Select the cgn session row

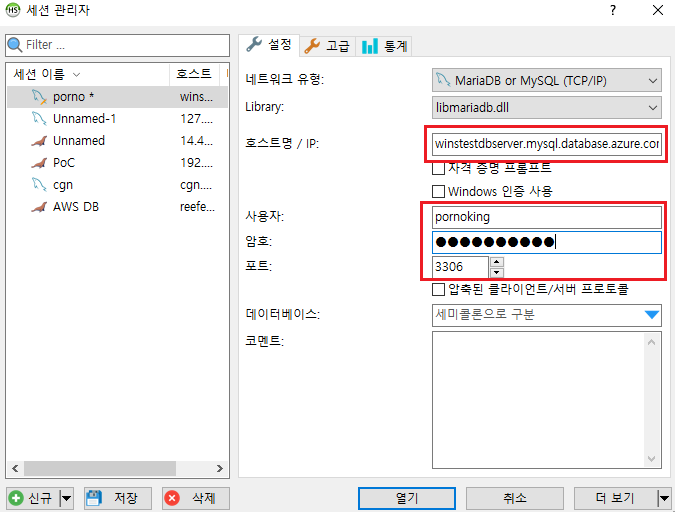(117, 185)
